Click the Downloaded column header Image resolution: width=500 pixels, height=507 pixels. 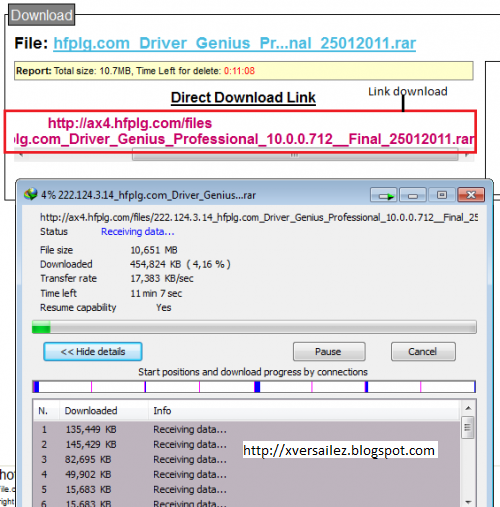coord(104,411)
